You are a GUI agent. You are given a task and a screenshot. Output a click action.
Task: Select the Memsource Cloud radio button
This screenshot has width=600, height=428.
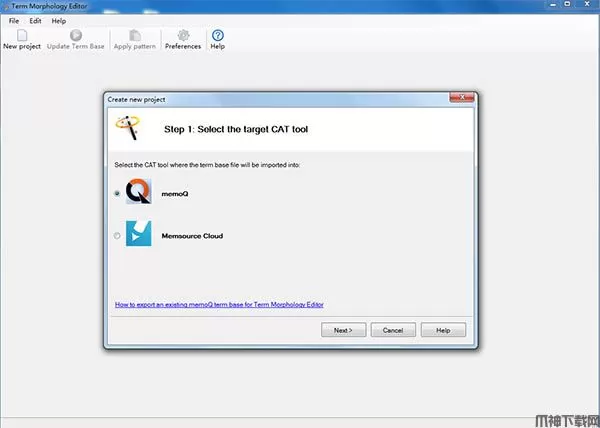click(x=117, y=236)
